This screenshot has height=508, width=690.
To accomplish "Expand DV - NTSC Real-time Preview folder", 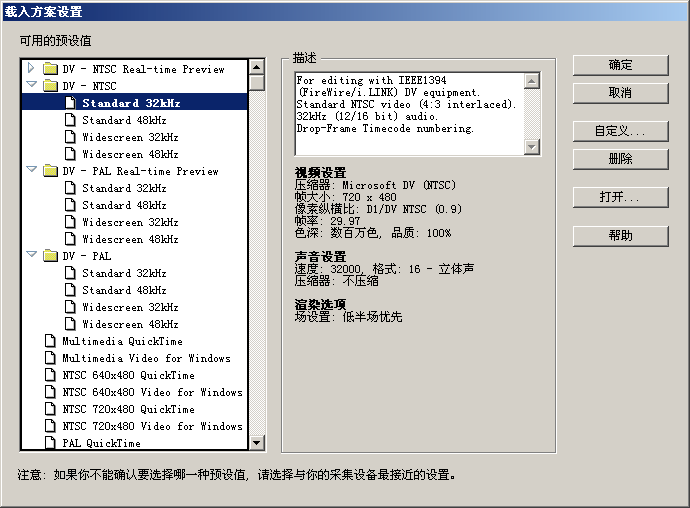I will (31, 68).
